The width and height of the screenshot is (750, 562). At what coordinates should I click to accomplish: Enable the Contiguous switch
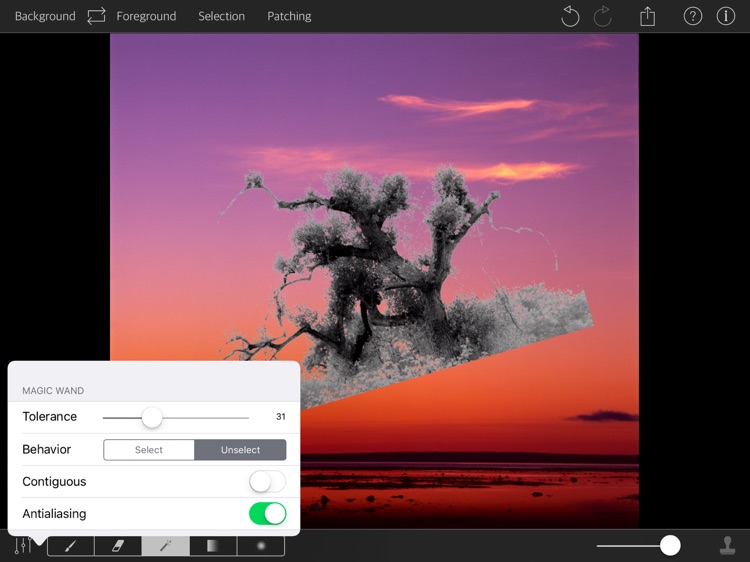pyautogui.click(x=267, y=482)
